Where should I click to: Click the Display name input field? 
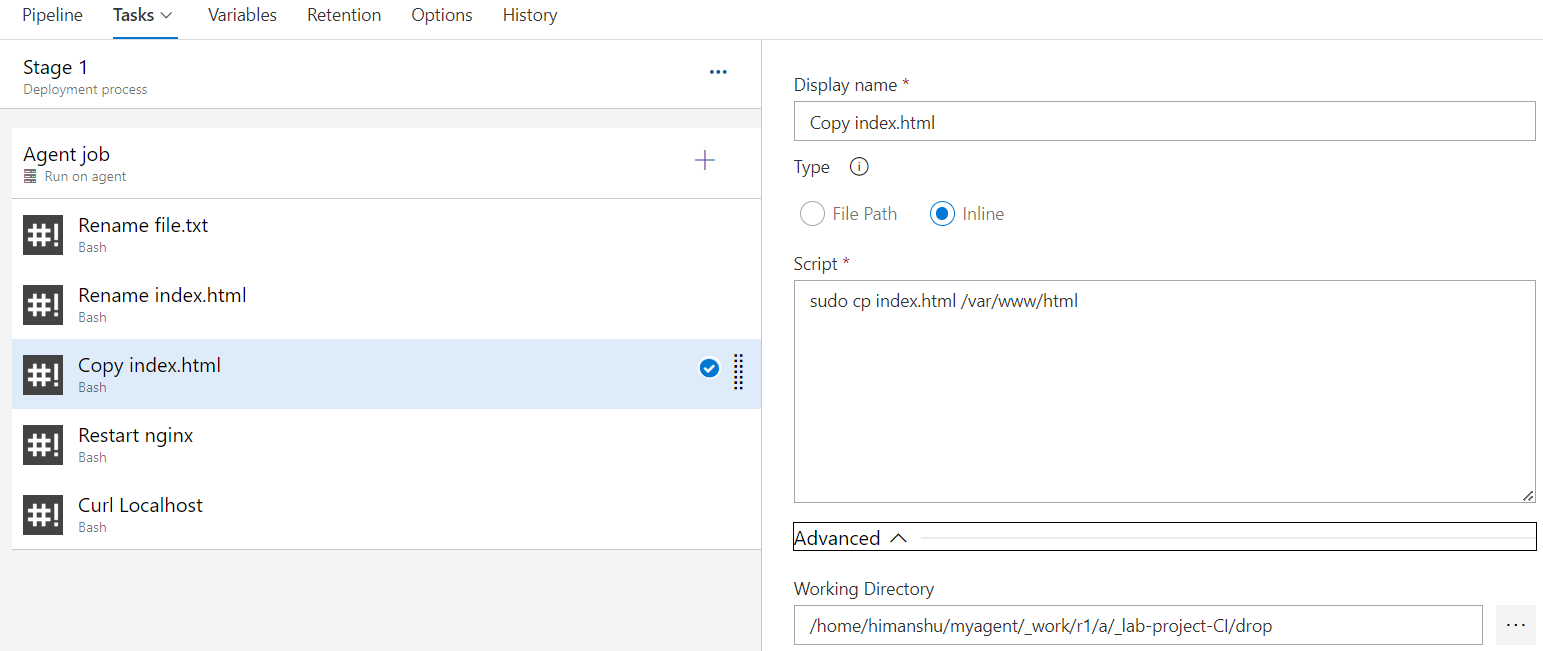click(x=1164, y=121)
